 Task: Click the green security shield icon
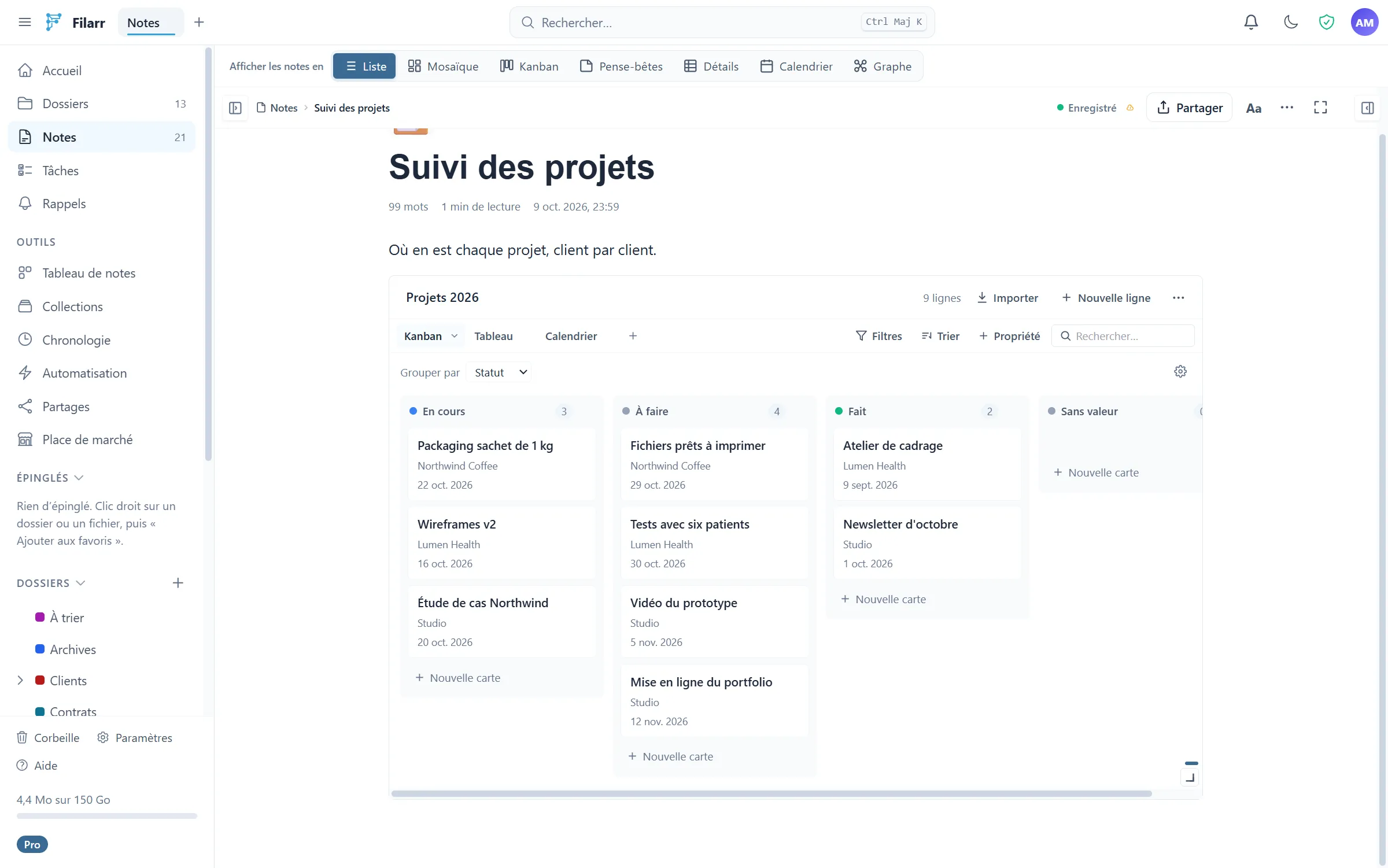[x=1326, y=22]
